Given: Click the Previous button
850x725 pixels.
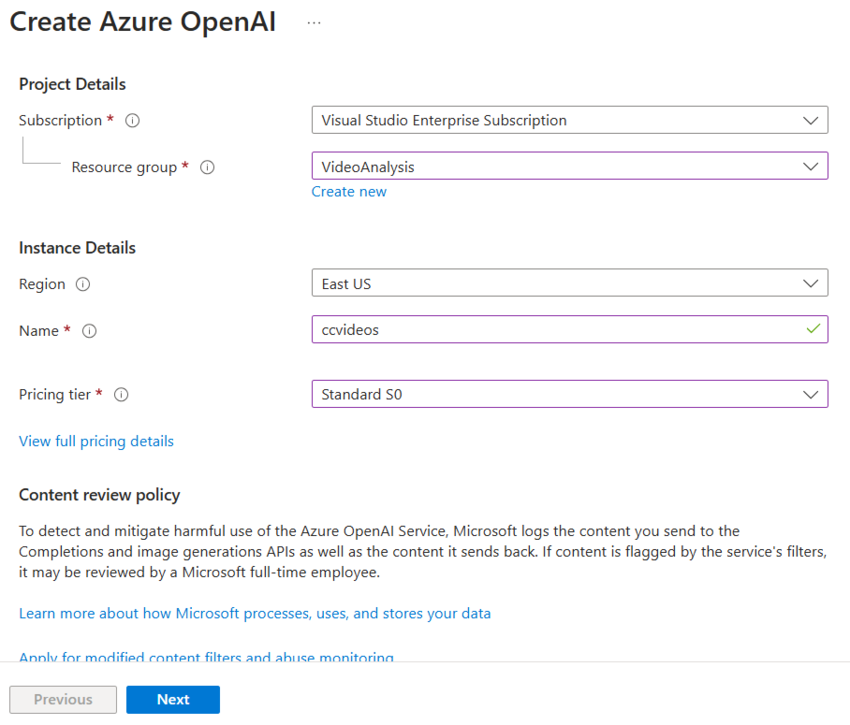Looking at the screenshot, I should pyautogui.click(x=62, y=699).
